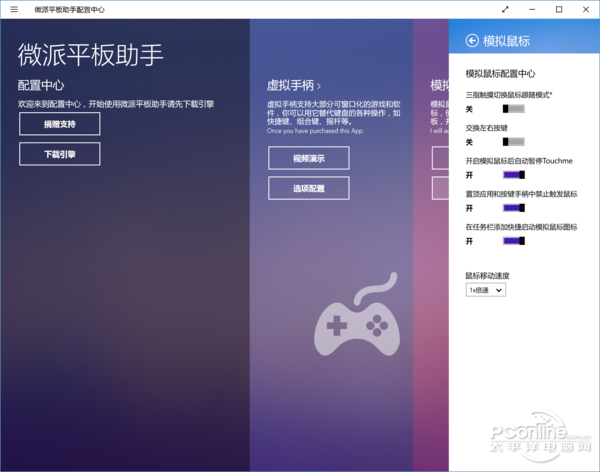The image size is (600, 472).
Task: Click the 下载引擎 button
Action: [60, 154]
